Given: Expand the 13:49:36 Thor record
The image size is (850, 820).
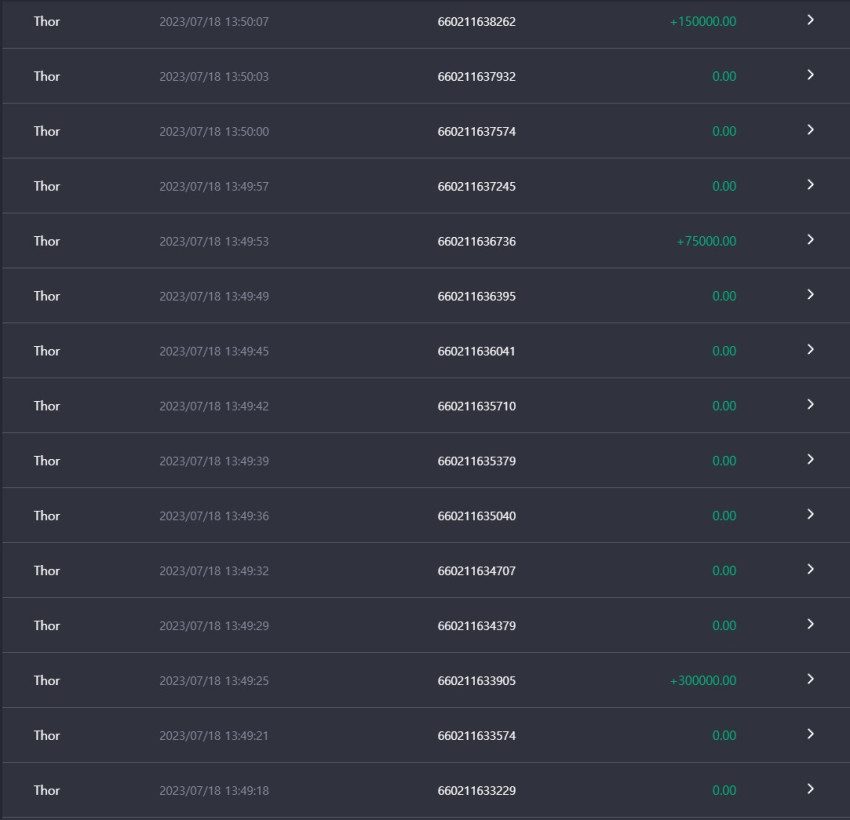Looking at the screenshot, I should [810, 514].
